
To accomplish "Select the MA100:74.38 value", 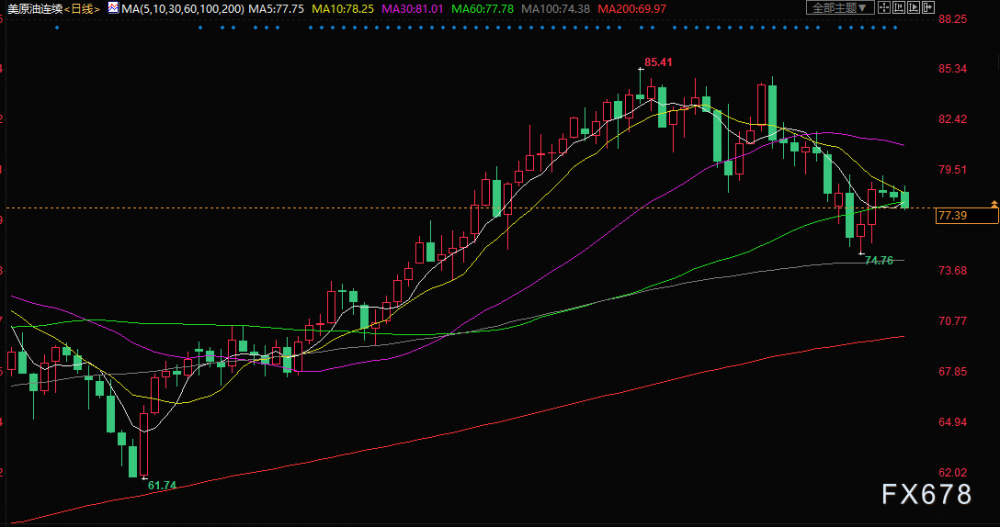I will (x=555, y=9).
